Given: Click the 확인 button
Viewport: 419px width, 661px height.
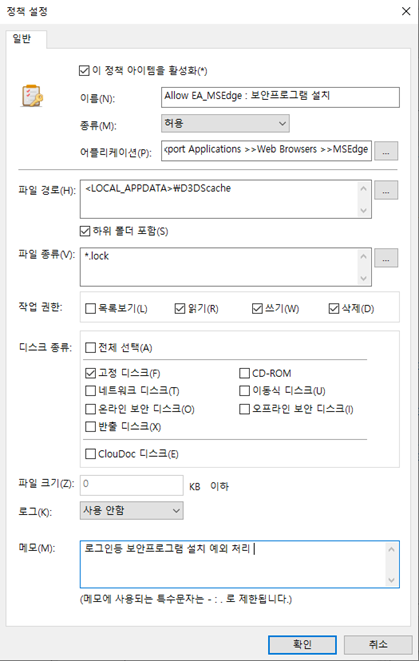Looking at the screenshot, I should [302, 645].
